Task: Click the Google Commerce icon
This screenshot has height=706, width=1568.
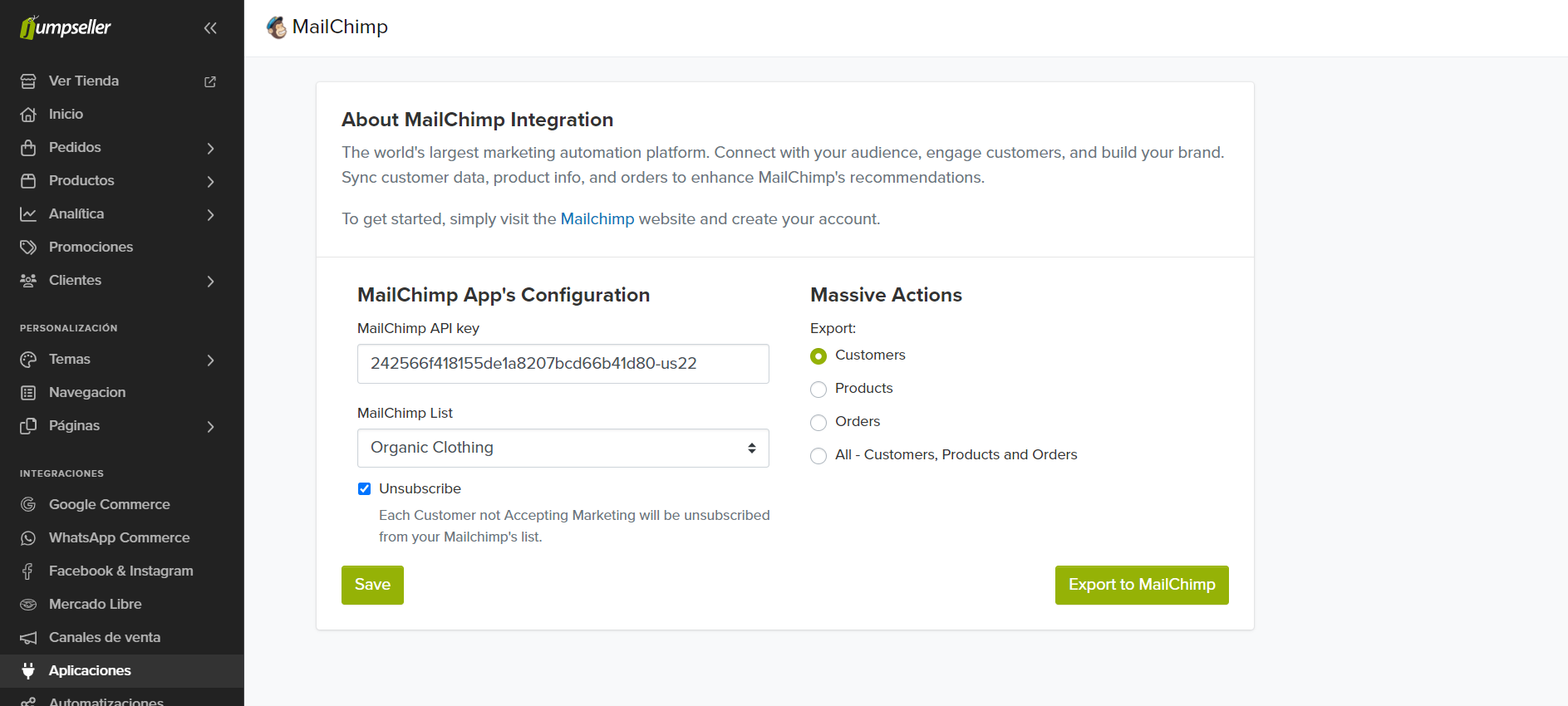Action: (28, 505)
